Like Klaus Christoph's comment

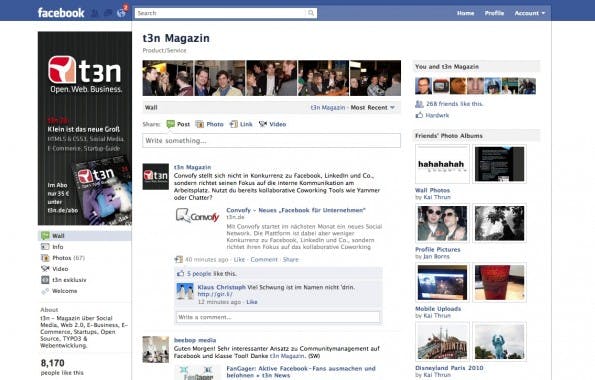[x=252, y=302]
